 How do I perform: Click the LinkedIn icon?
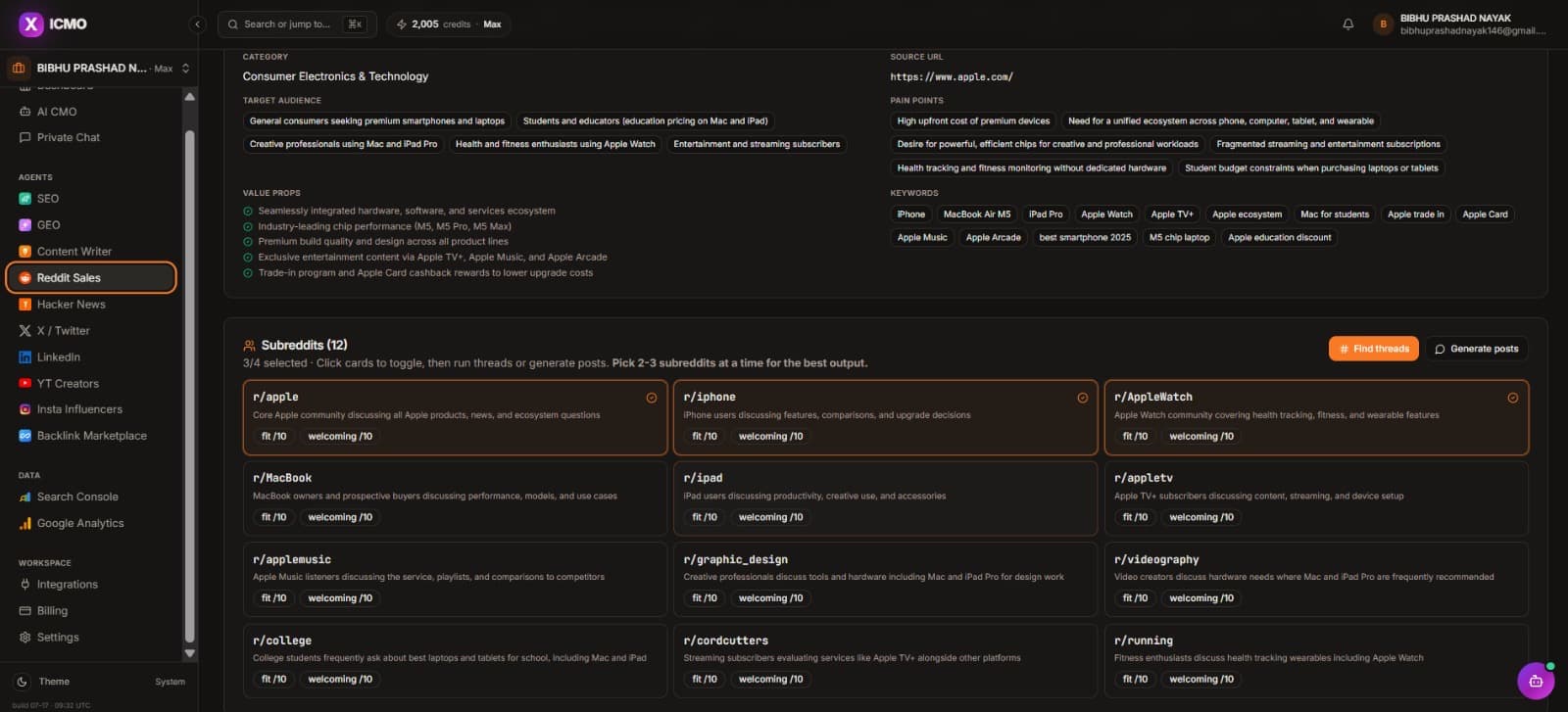pos(25,356)
